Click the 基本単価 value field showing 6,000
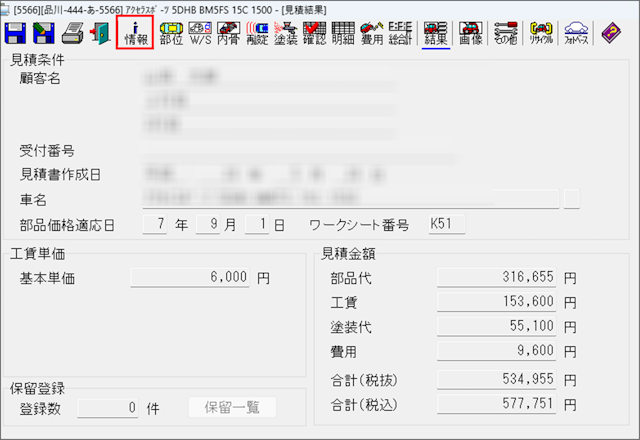640x440 pixels. point(190,278)
